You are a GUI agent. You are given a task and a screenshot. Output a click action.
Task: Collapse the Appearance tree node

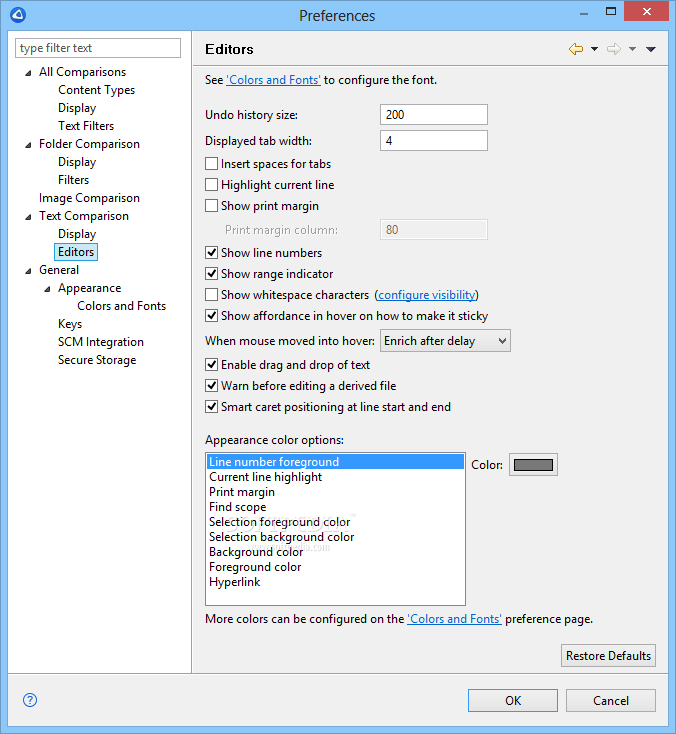[47, 289]
